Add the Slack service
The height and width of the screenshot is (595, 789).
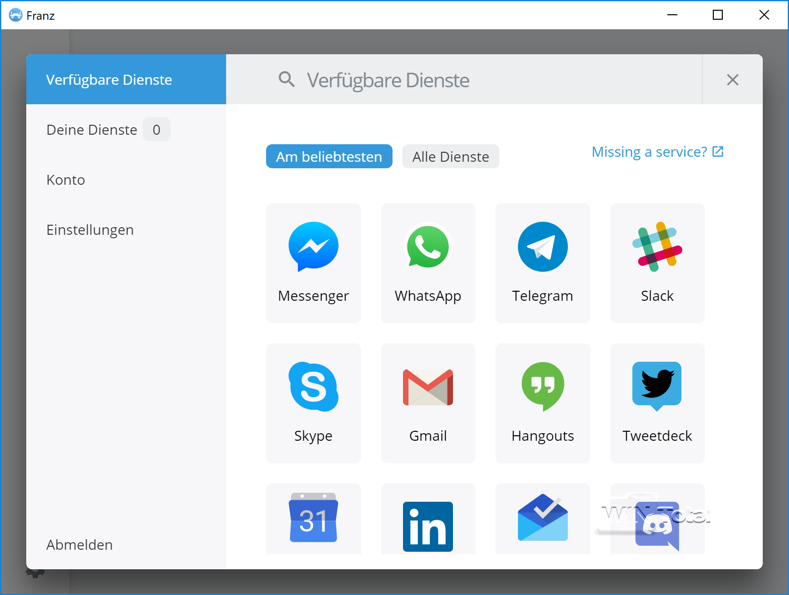657,263
